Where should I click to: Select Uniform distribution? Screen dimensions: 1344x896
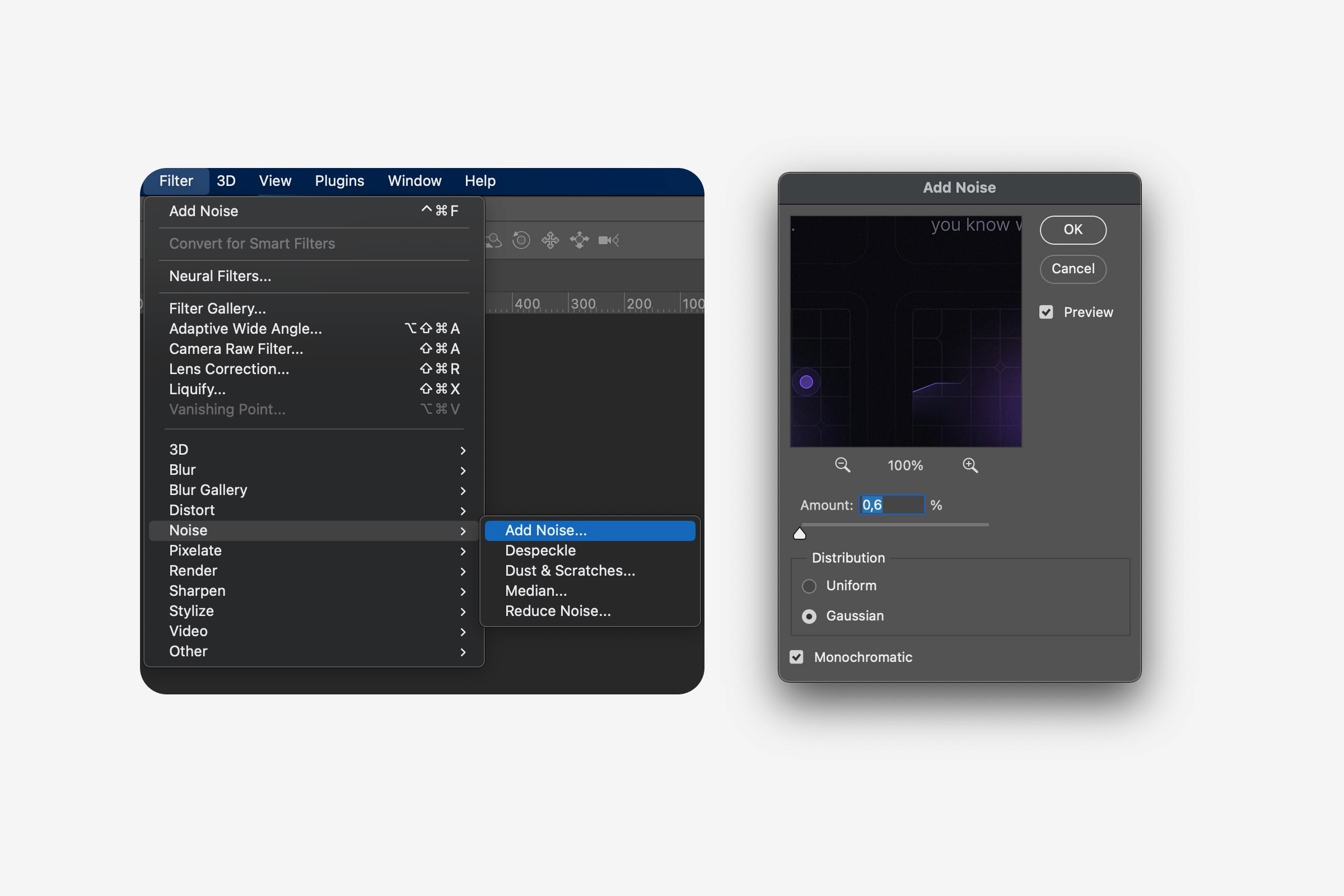coord(809,586)
